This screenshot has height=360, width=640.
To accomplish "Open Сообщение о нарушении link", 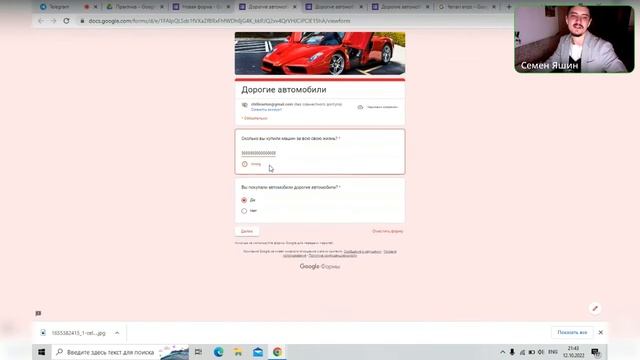I will [362, 252].
